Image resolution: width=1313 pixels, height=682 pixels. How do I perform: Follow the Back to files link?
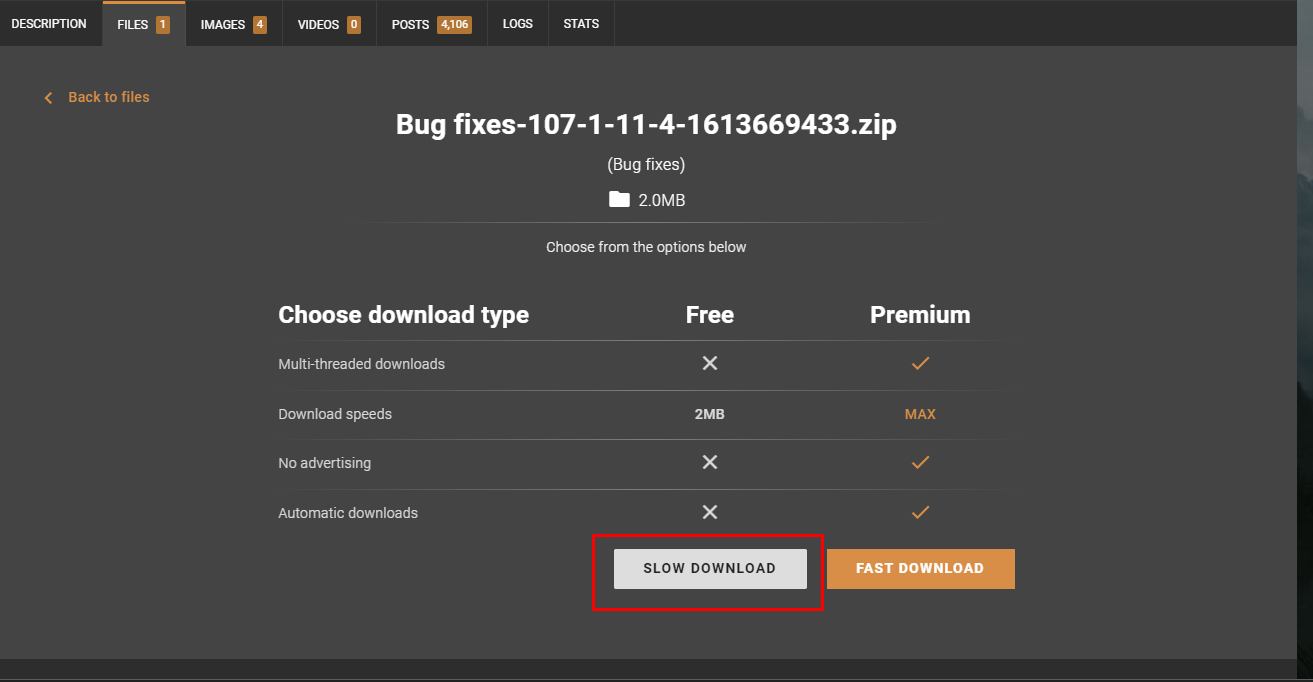click(x=108, y=97)
